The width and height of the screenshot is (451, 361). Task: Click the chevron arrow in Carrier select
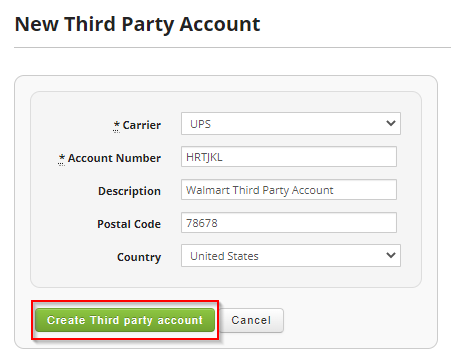[391, 123]
